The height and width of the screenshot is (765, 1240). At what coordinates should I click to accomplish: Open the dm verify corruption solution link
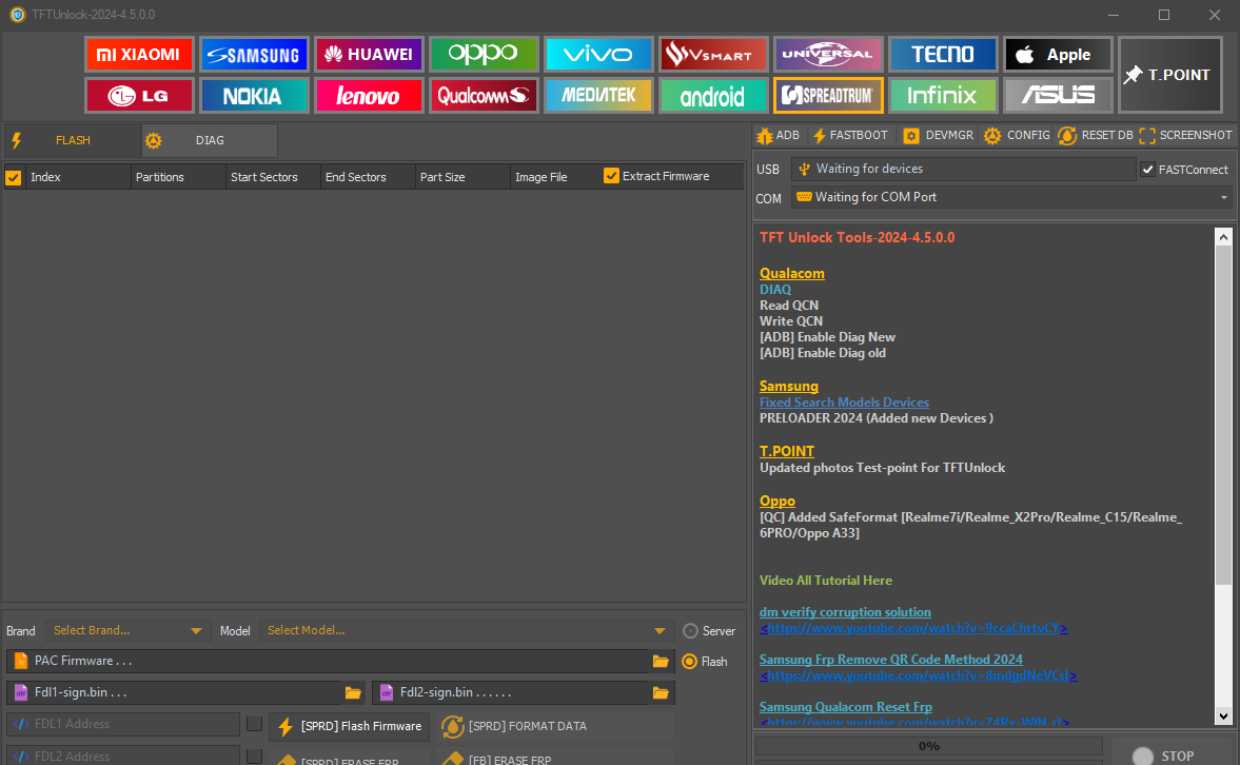(845, 611)
